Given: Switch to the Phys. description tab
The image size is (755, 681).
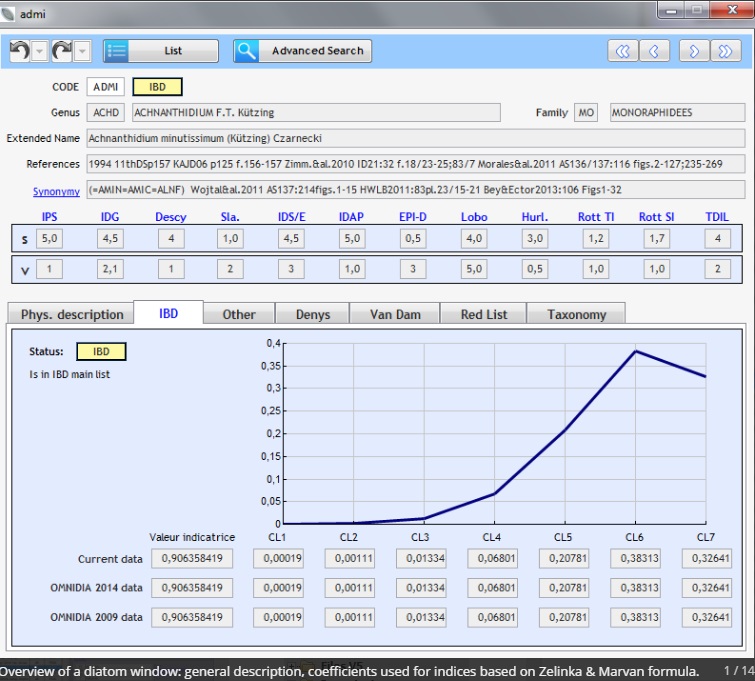Looking at the screenshot, I should (x=72, y=314).
